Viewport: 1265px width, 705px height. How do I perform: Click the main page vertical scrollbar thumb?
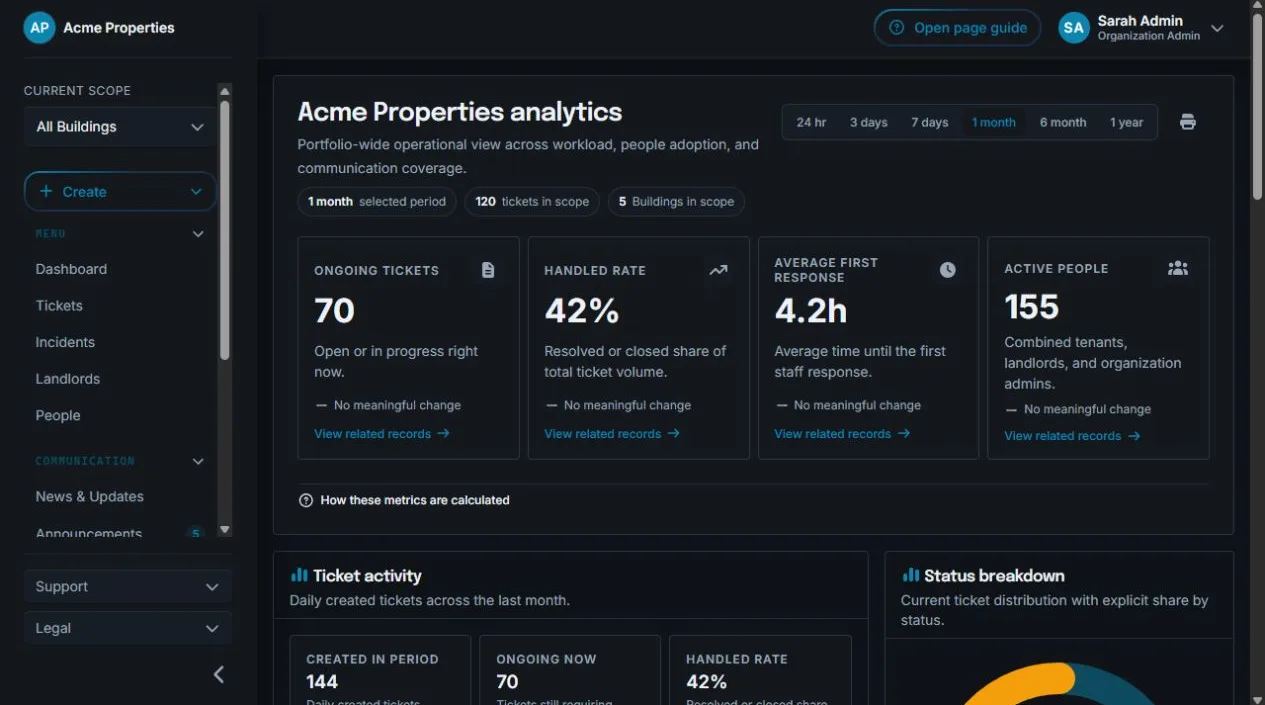1257,105
